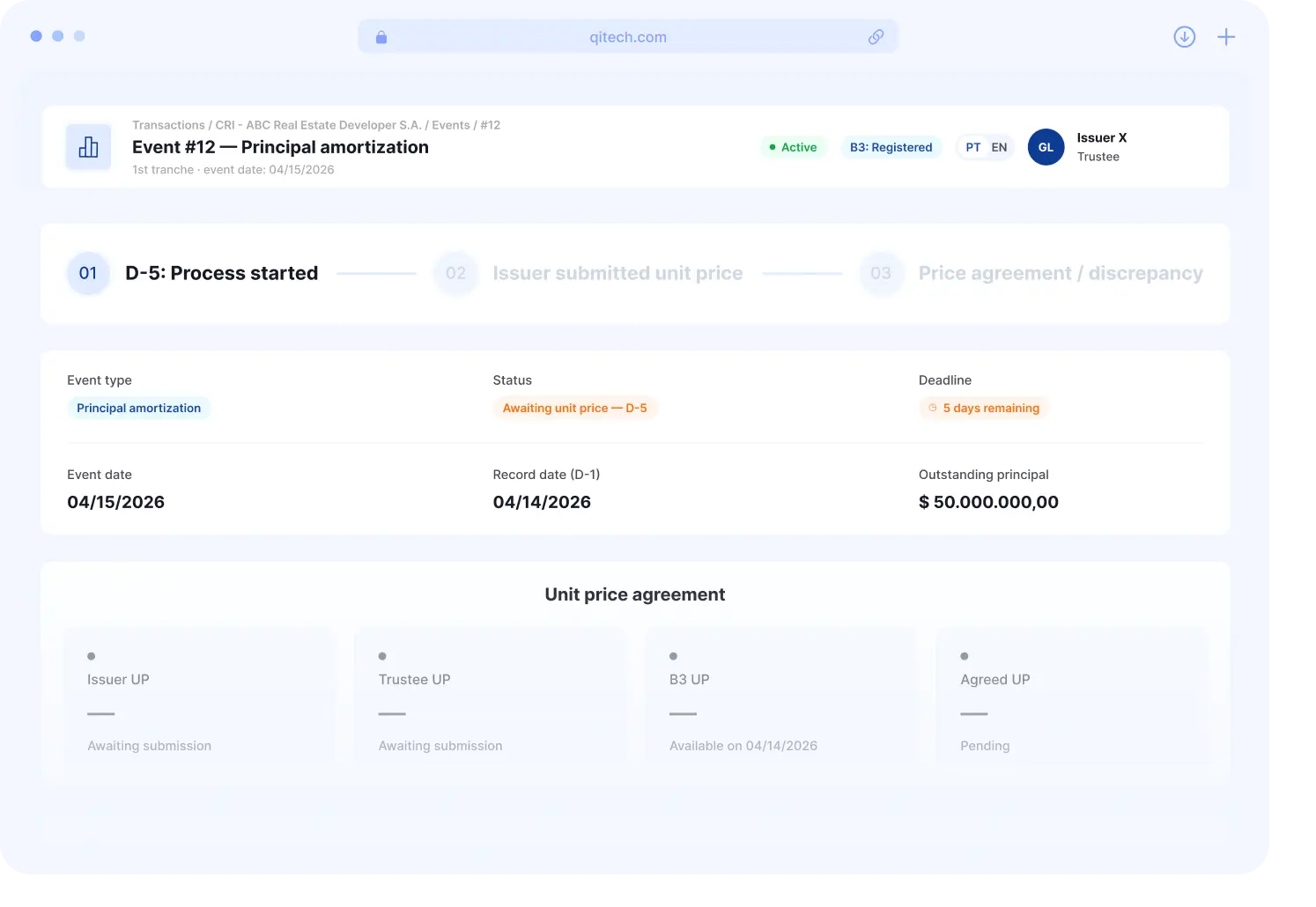Switch language to PT
Viewport: 1316px width, 907px height.
973,147
